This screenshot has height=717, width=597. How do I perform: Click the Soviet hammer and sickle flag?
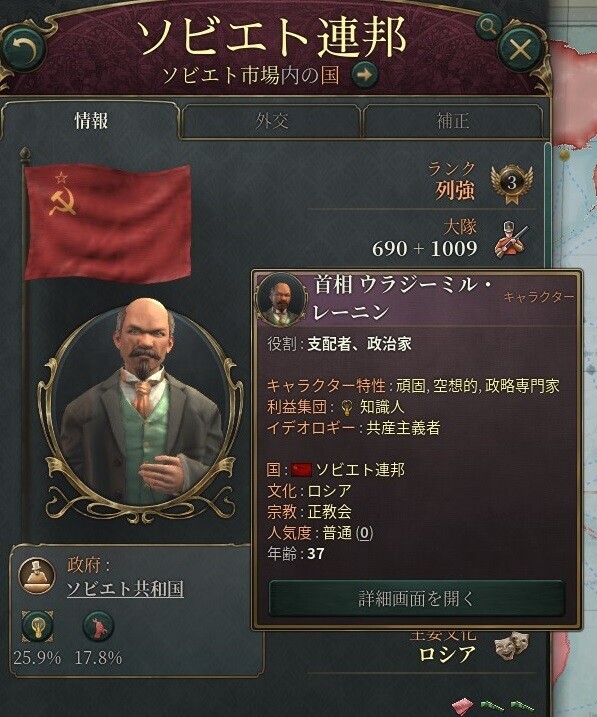click(107, 222)
